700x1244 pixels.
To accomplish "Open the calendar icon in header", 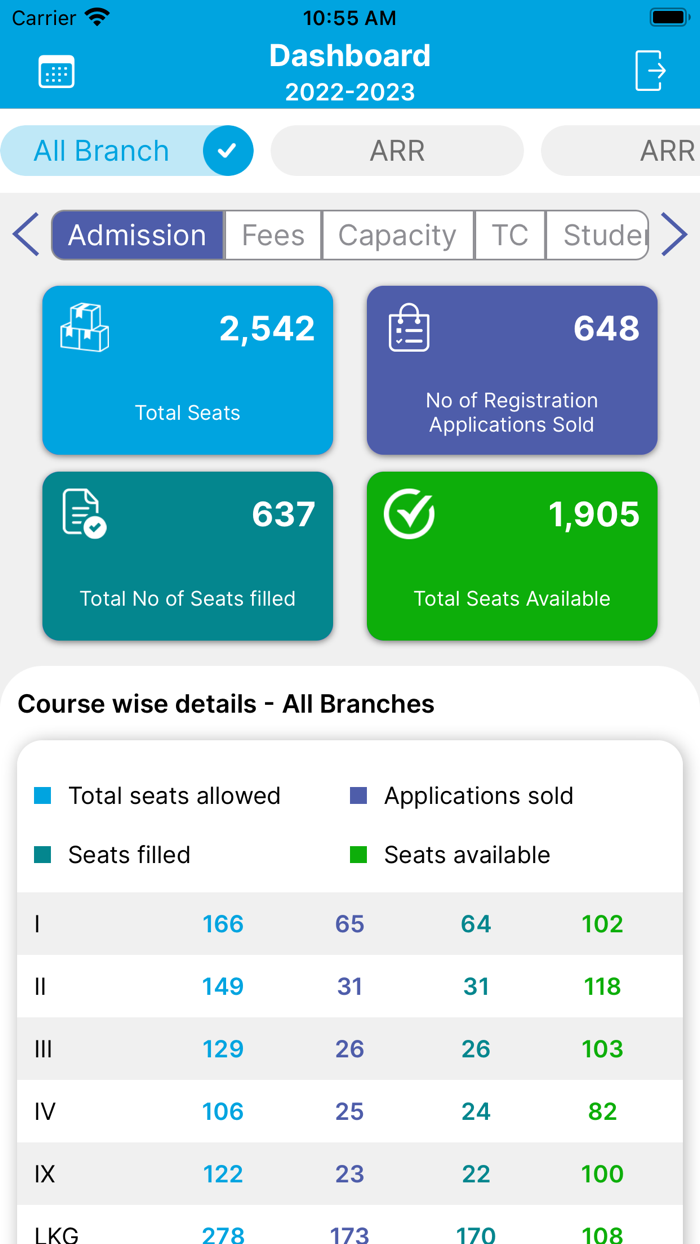I will coord(56,72).
